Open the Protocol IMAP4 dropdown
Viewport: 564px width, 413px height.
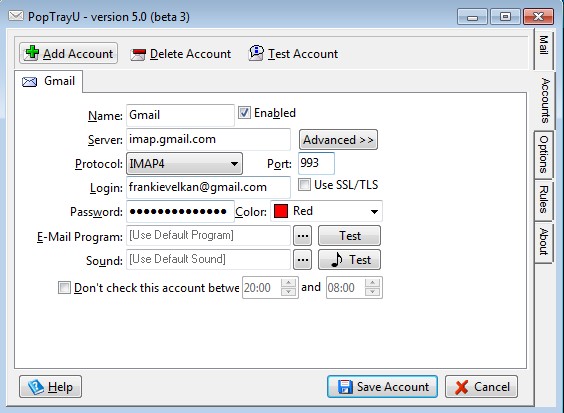(184, 164)
